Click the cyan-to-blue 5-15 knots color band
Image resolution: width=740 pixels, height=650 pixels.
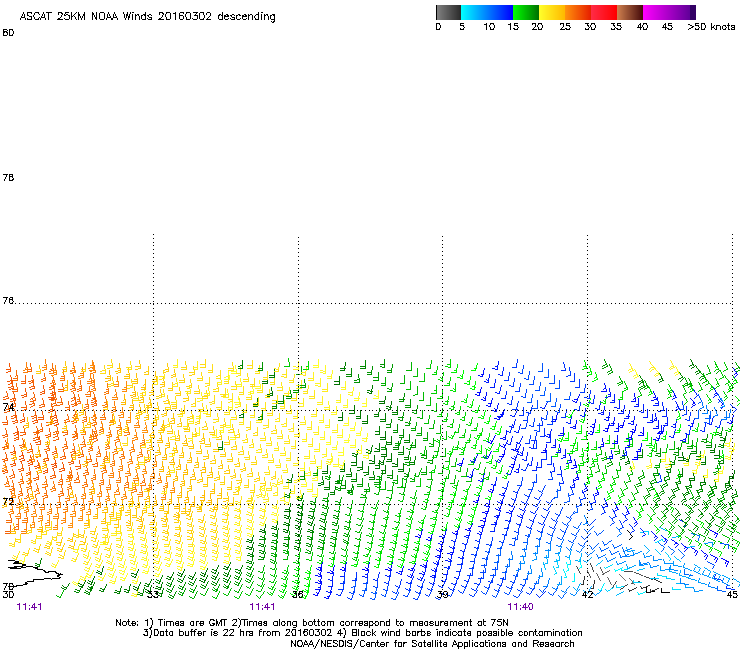tap(487, 12)
